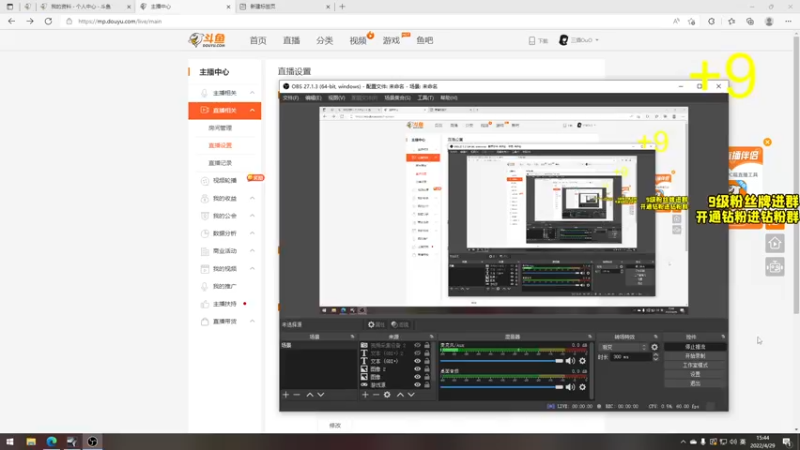Collapse the 直播相关 sidebar section

pos(252,110)
